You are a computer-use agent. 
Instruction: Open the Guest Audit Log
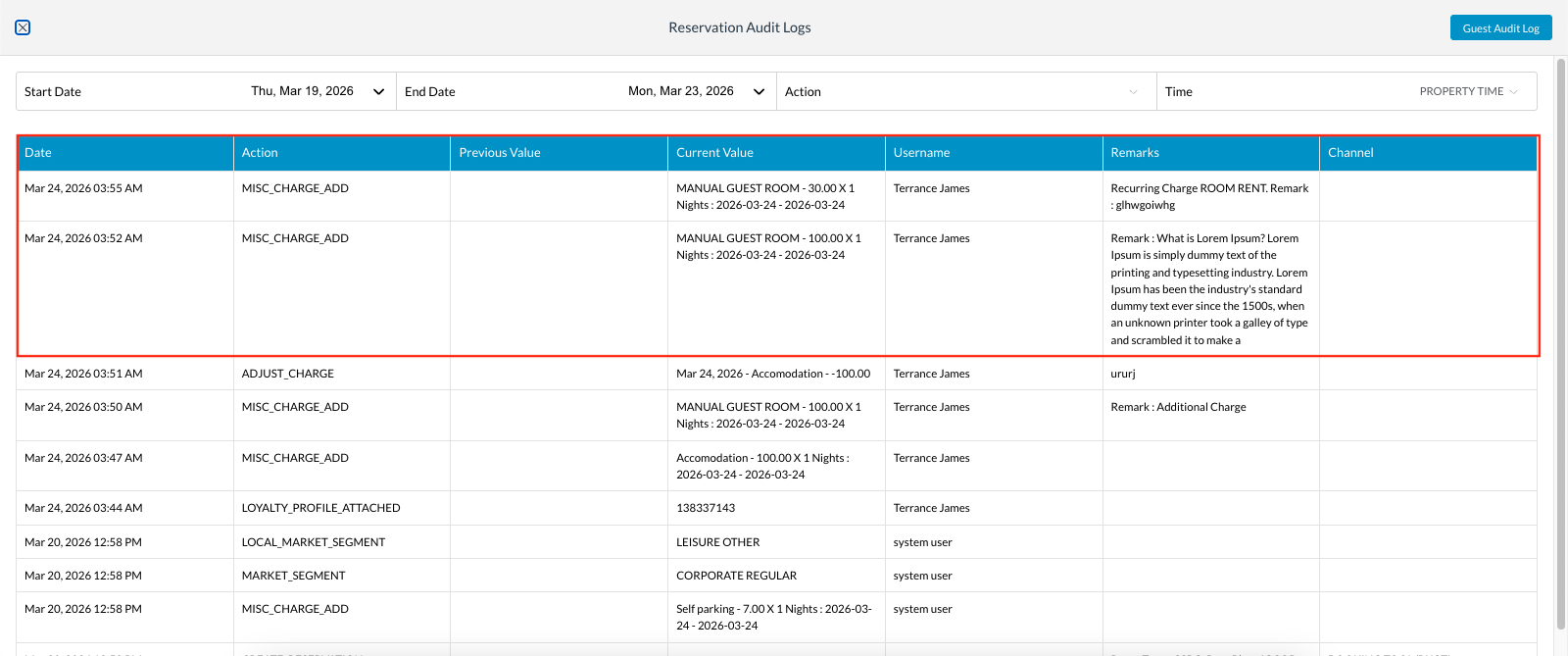pyautogui.click(x=1500, y=28)
